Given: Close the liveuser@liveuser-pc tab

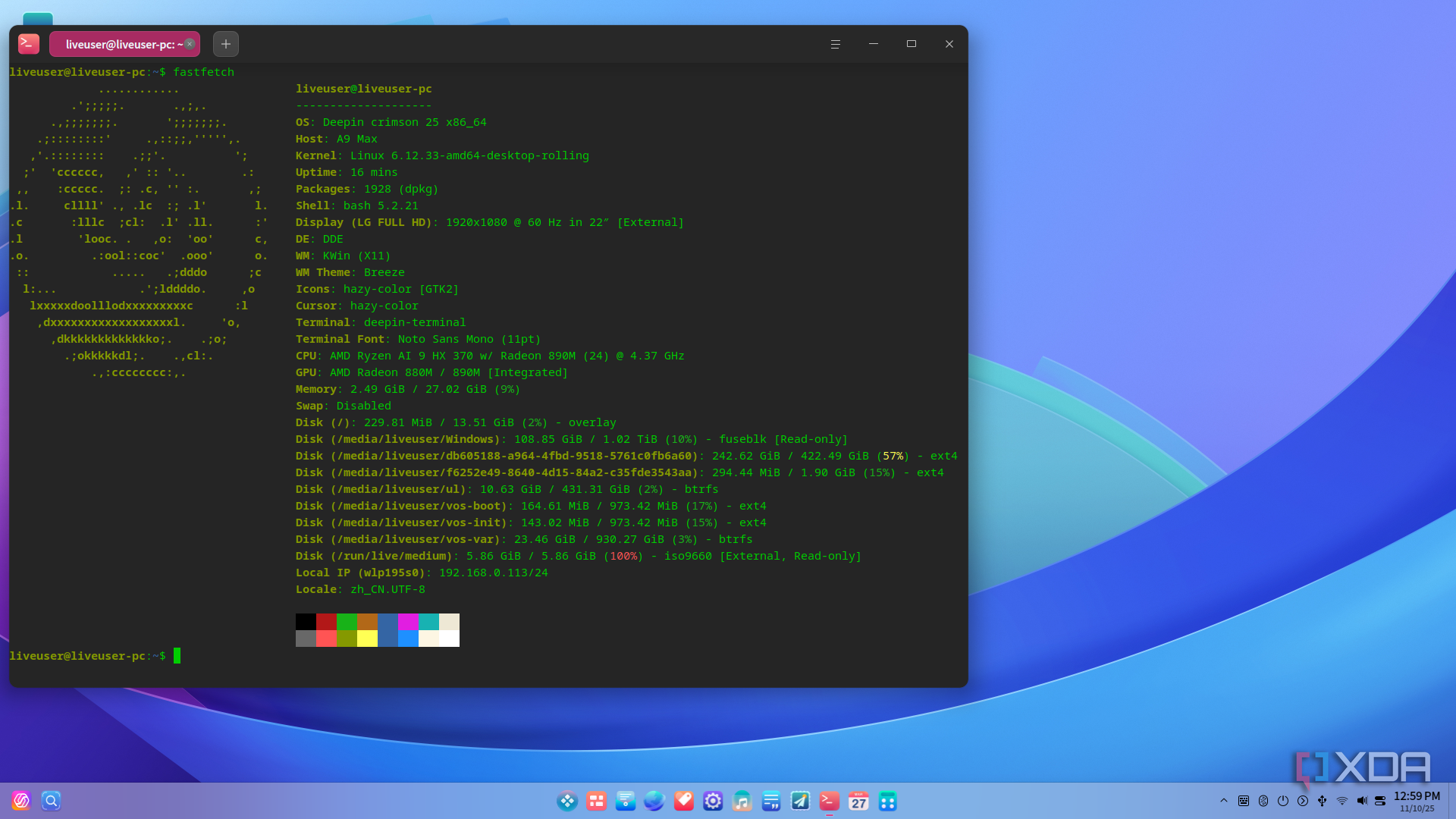Looking at the screenshot, I should coord(190,44).
